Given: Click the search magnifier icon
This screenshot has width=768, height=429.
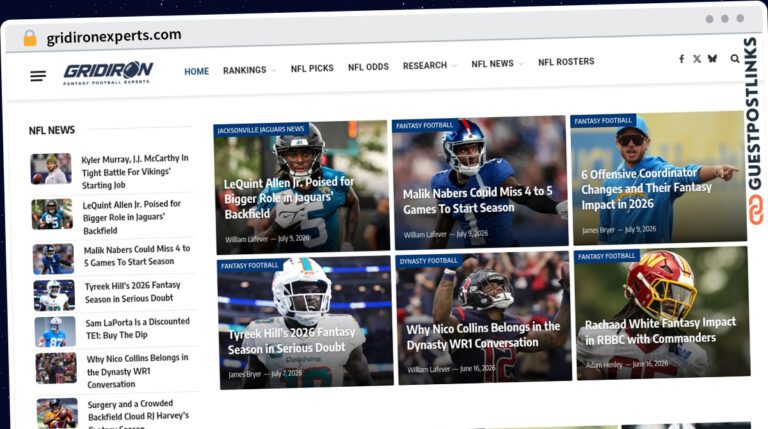Looking at the screenshot, I should [735, 58].
